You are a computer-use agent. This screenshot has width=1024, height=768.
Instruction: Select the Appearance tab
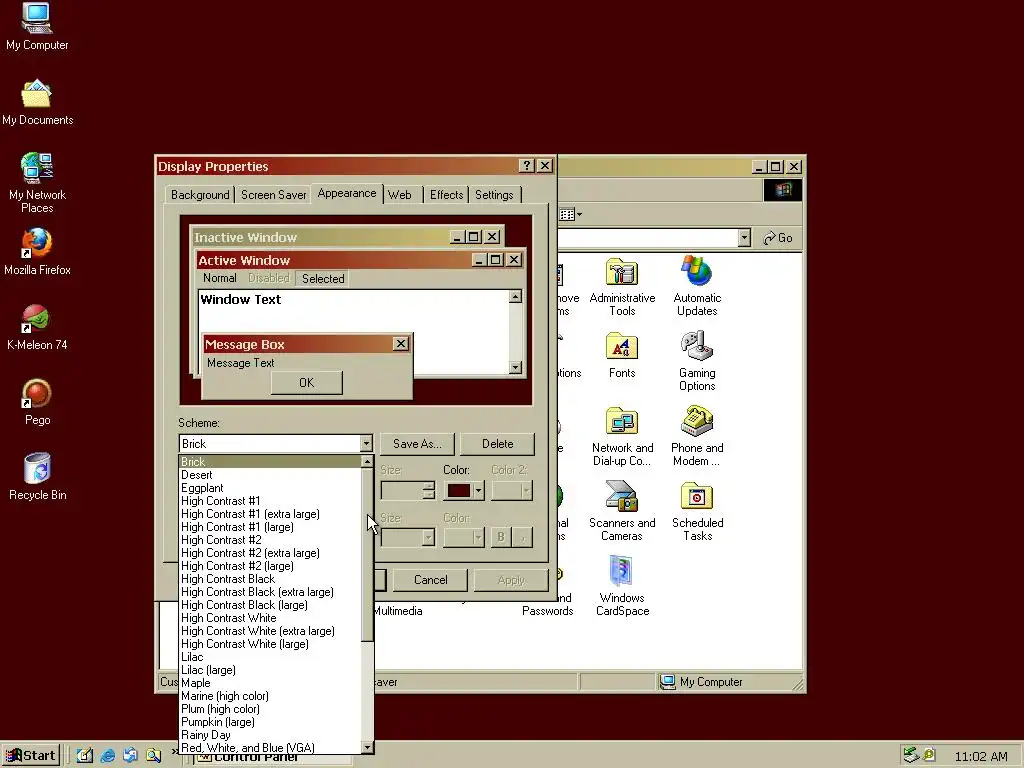tap(347, 193)
